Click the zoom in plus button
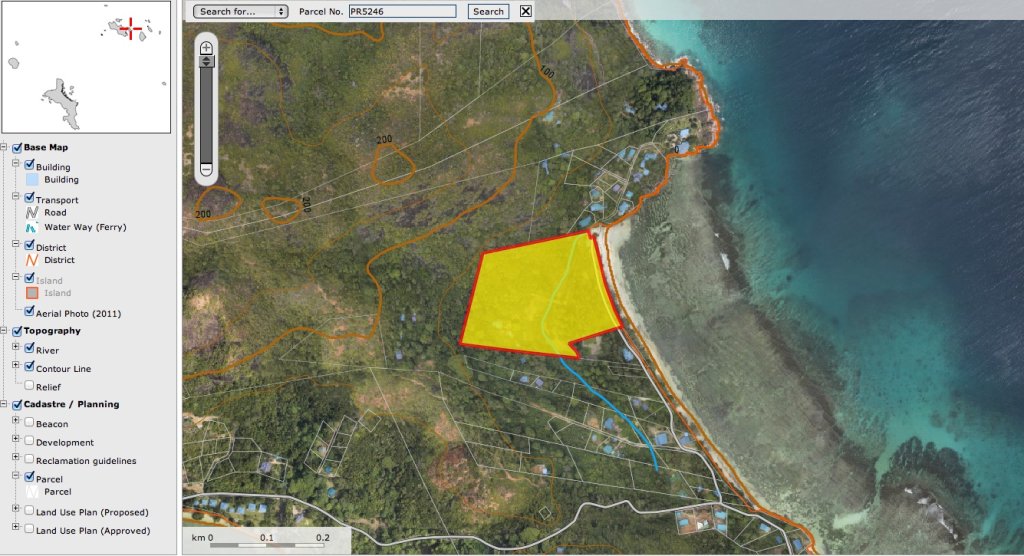Image resolution: width=1024 pixels, height=556 pixels. click(207, 47)
